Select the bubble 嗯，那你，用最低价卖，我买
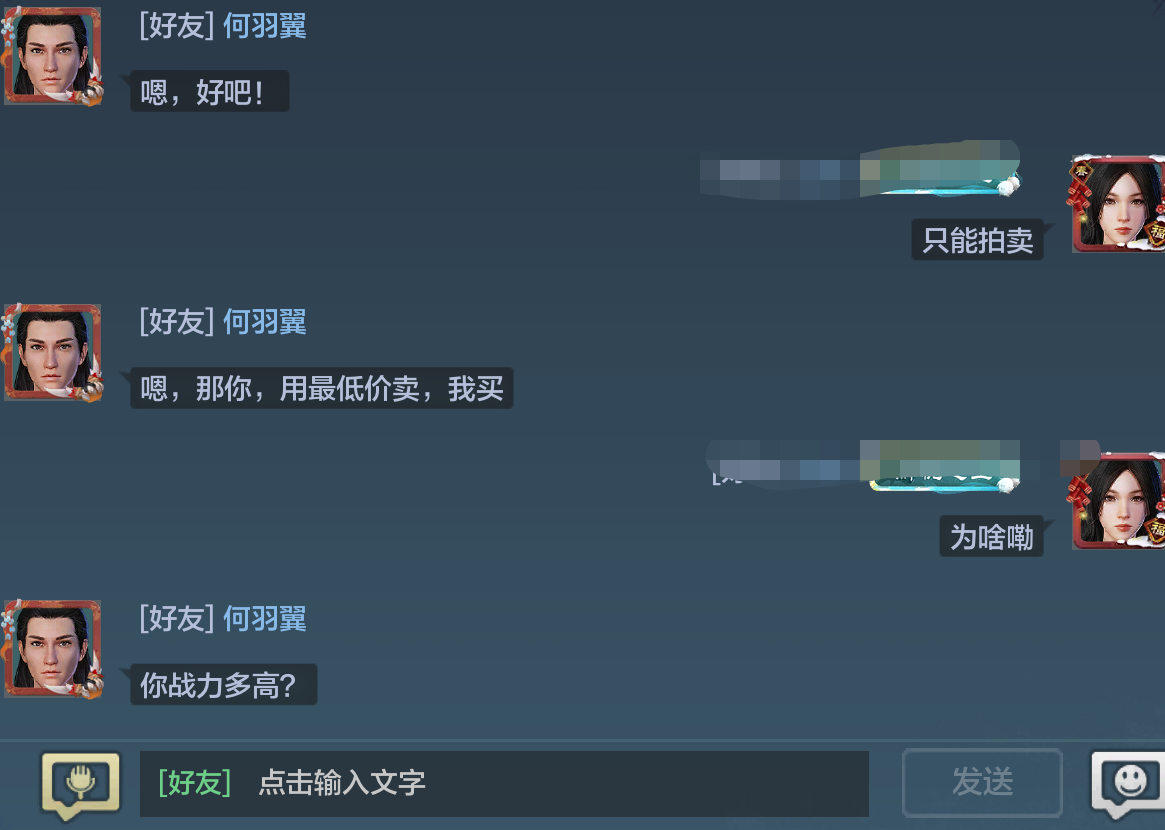The width and height of the screenshot is (1165, 830). [x=322, y=388]
